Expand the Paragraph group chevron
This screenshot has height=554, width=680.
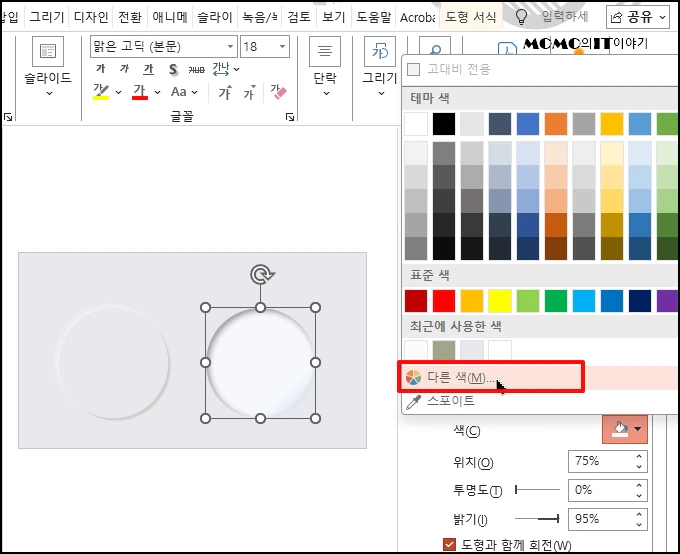[x=326, y=93]
